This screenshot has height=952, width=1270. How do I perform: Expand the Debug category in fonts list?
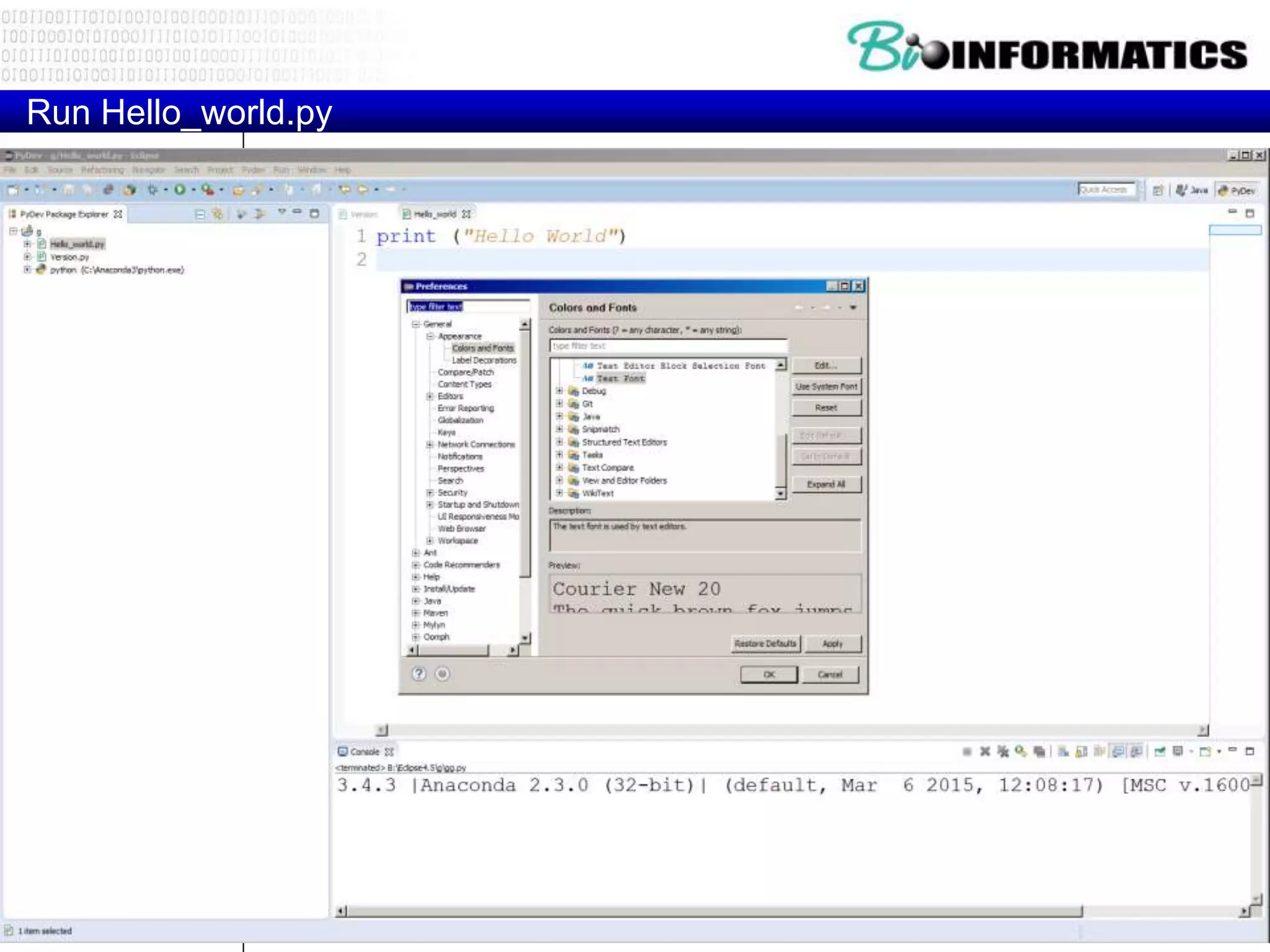point(559,390)
